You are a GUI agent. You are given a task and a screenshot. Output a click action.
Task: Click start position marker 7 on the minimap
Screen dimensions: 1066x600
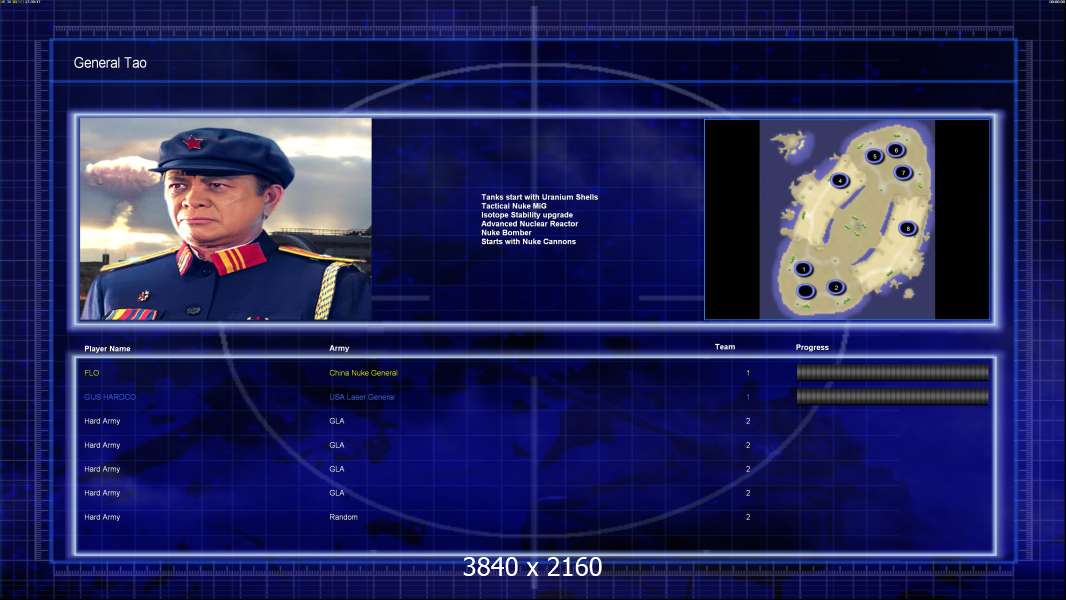[x=903, y=173]
